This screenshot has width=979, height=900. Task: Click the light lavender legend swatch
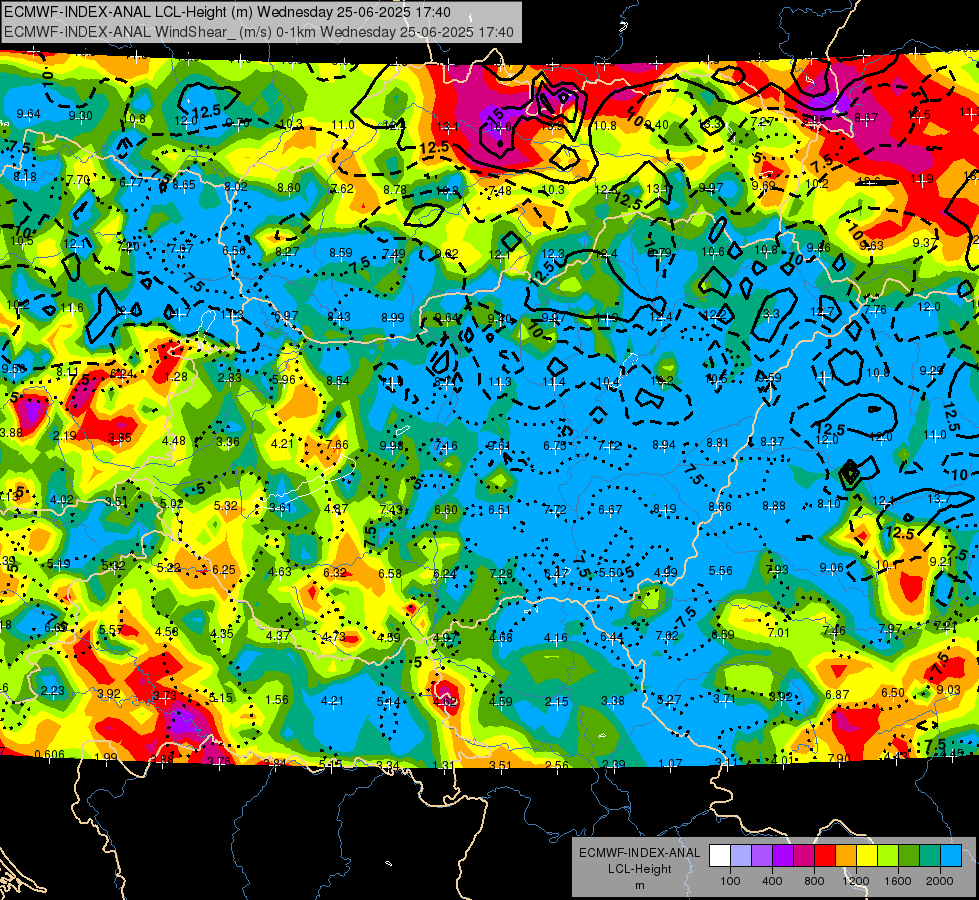[x=740, y=856]
